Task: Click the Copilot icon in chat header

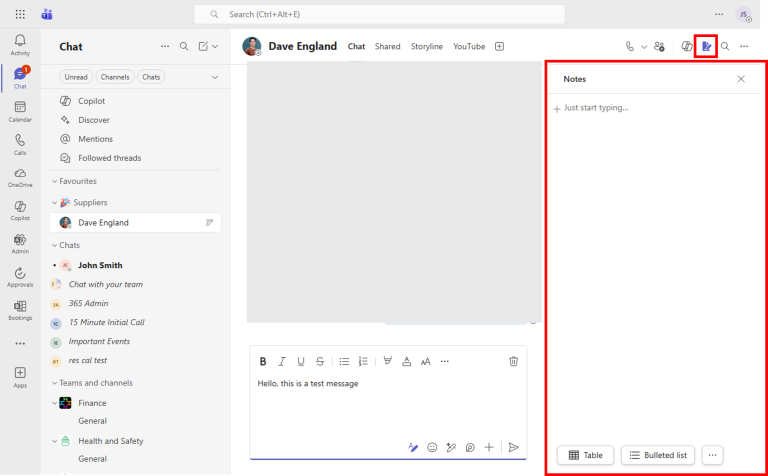Action: click(687, 46)
